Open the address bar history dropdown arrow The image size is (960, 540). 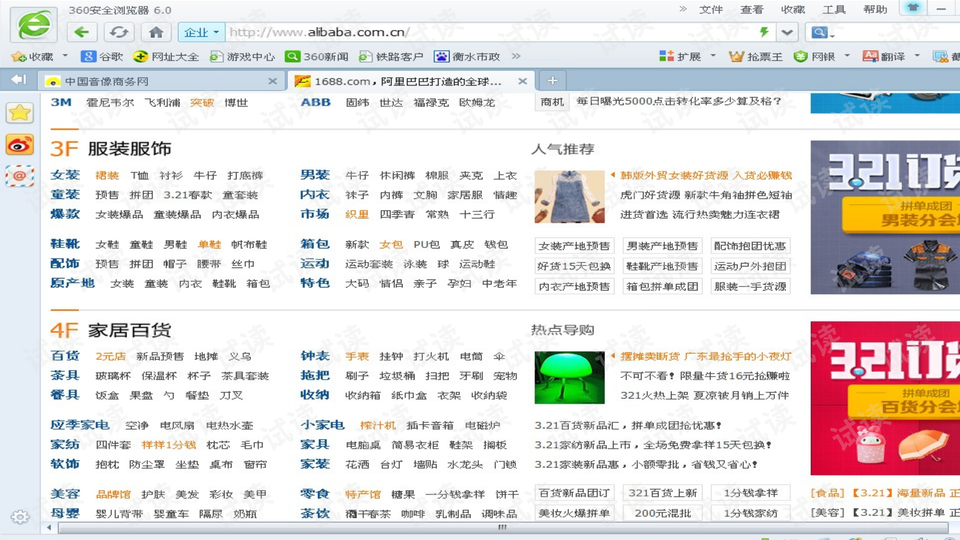coord(787,33)
